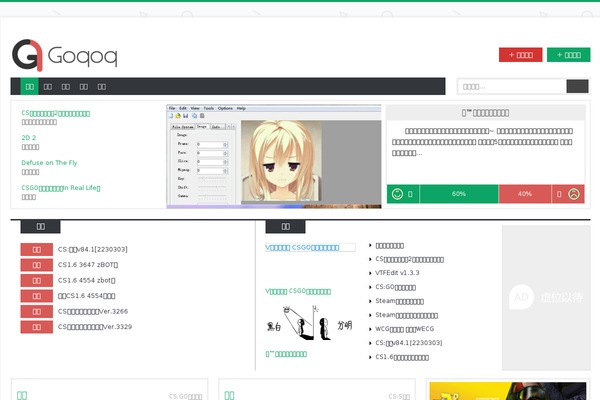Viewport: 600px width, 400px height.
Task: Open the '2D 2' link
Action: (29, 138)
